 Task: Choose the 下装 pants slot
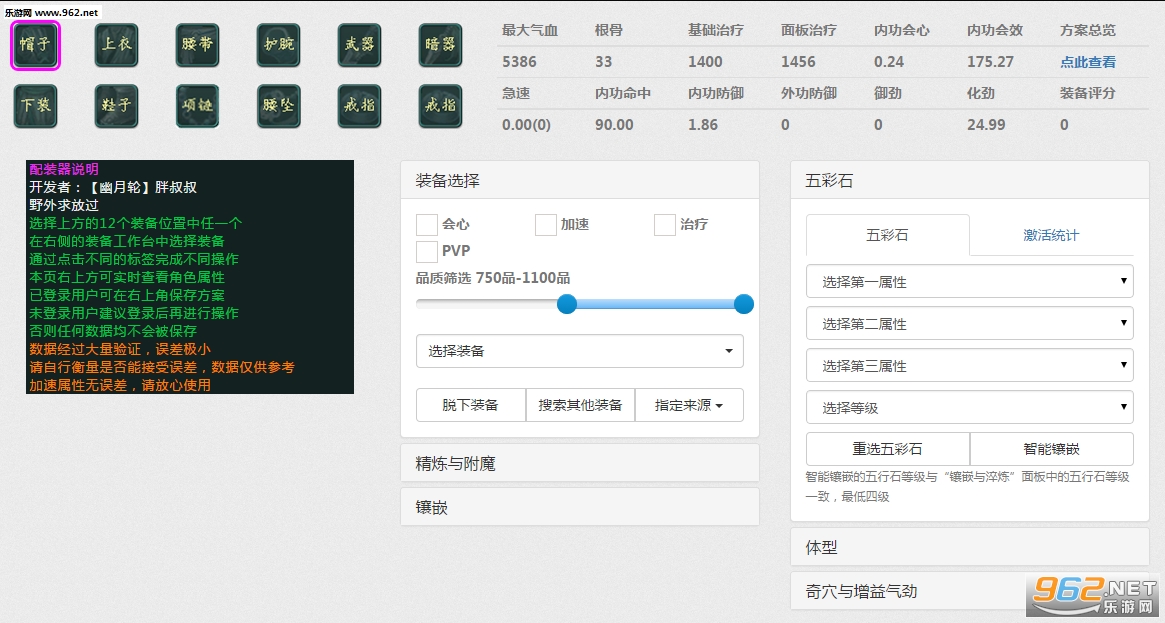[35, 106]
